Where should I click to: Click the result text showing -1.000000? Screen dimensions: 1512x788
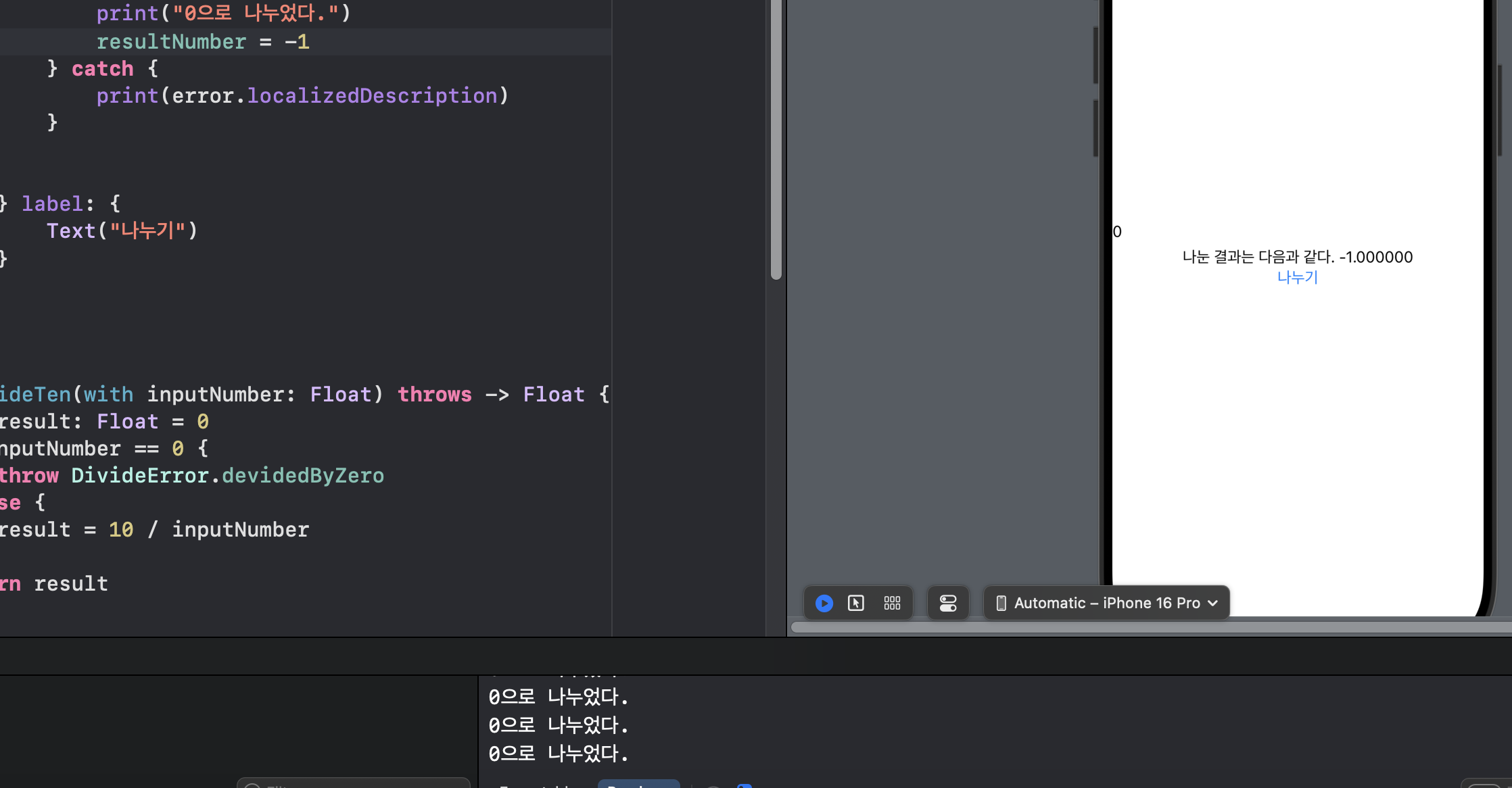[x=1297, y=257]
